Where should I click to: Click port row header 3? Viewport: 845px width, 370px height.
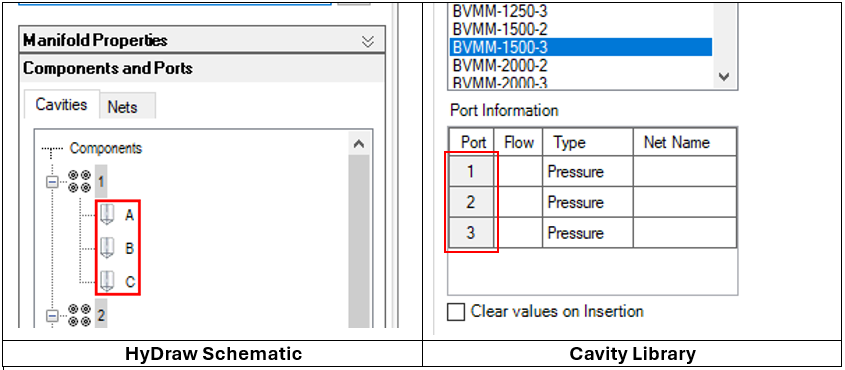click(471, 233)
